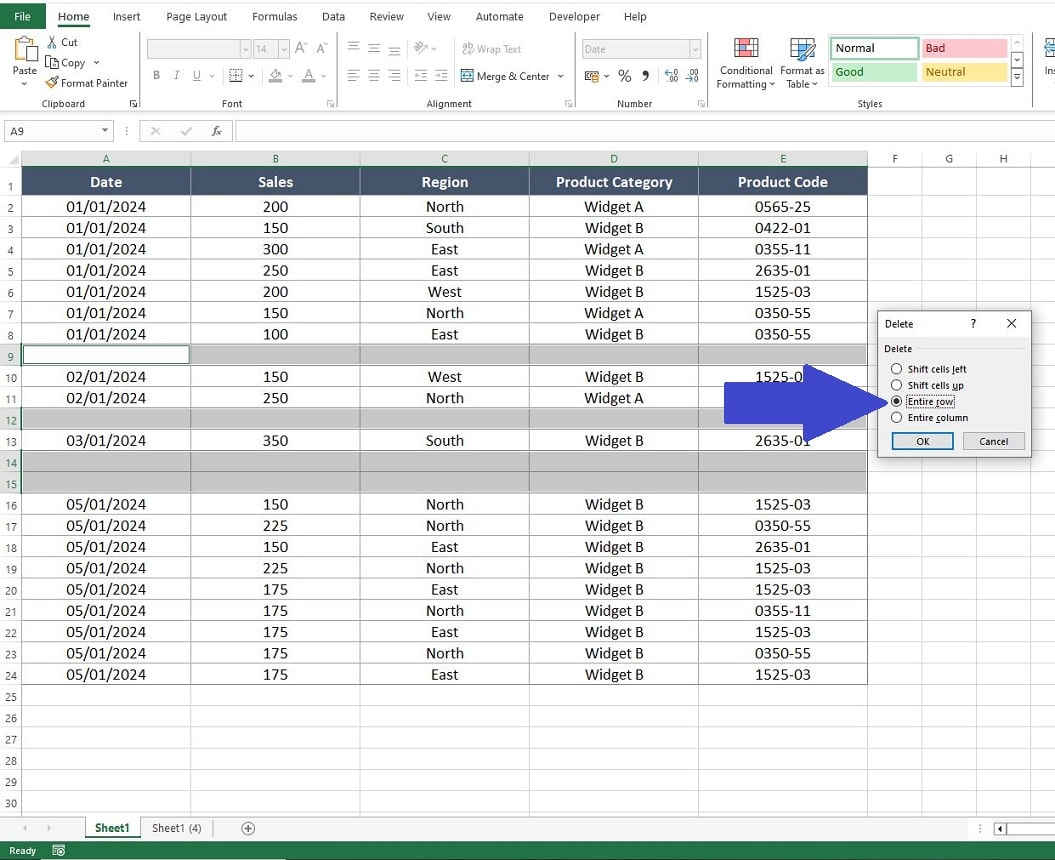Open the Paste options arrow

24,84
